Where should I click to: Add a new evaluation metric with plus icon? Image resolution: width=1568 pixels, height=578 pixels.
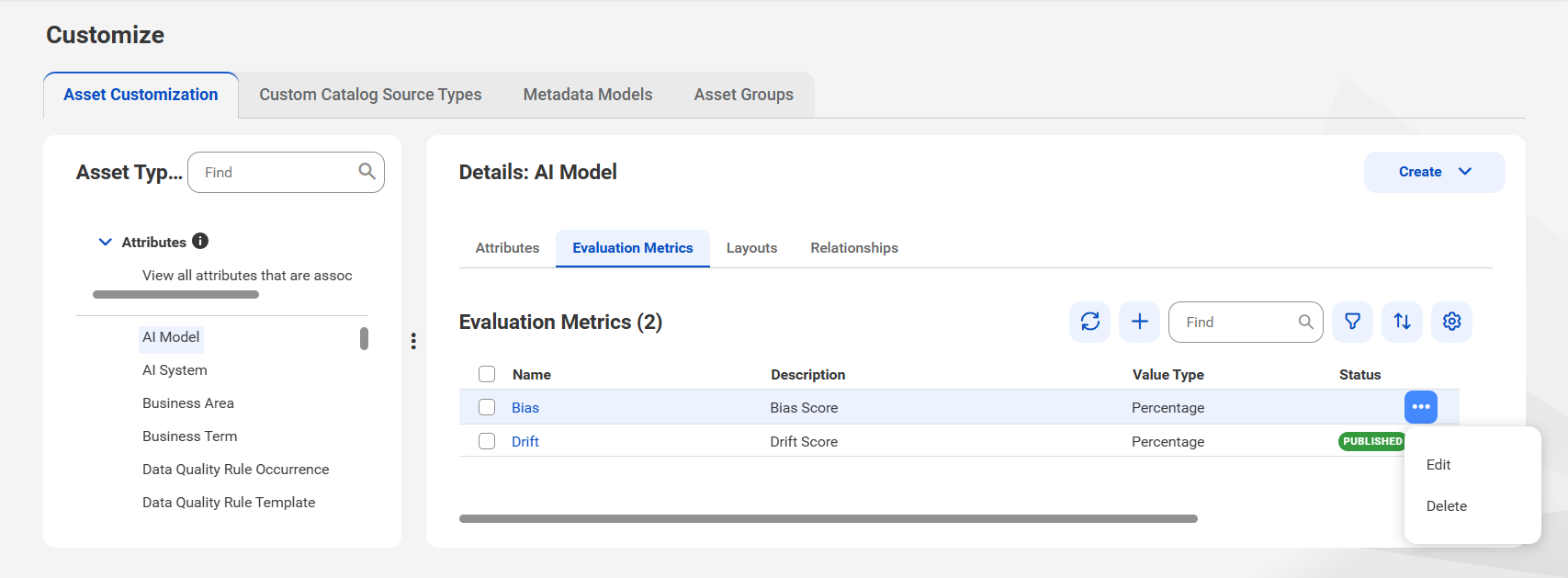[x=1139, y=322]
